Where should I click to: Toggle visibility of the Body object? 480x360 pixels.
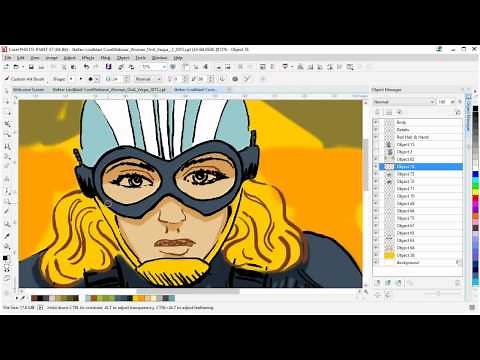(x=376, y=122)
